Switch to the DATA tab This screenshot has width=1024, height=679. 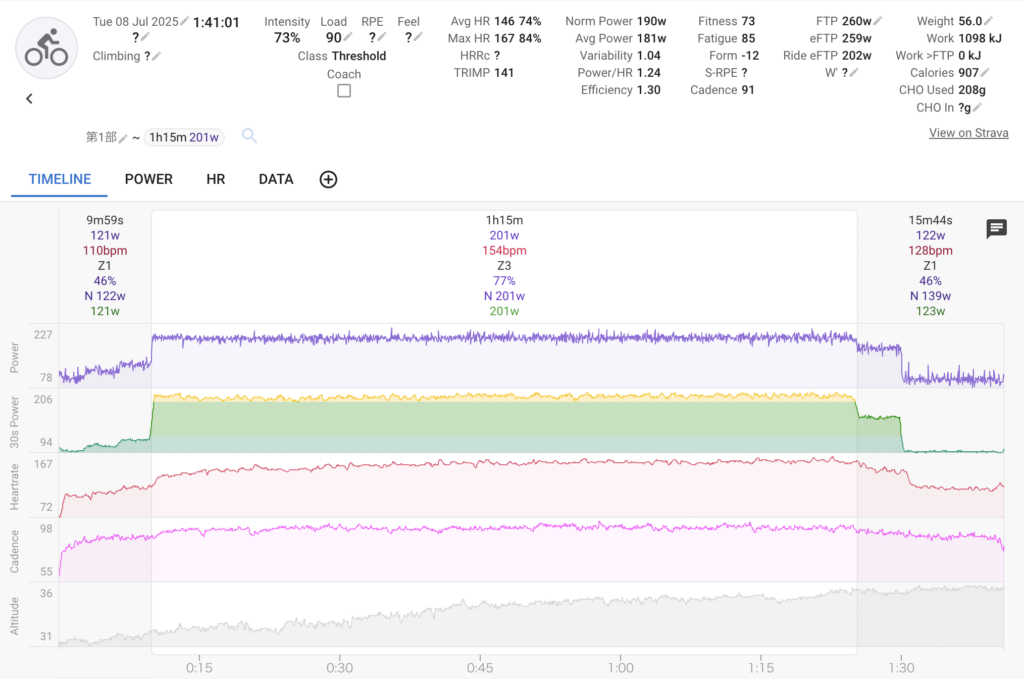[276, 180]
